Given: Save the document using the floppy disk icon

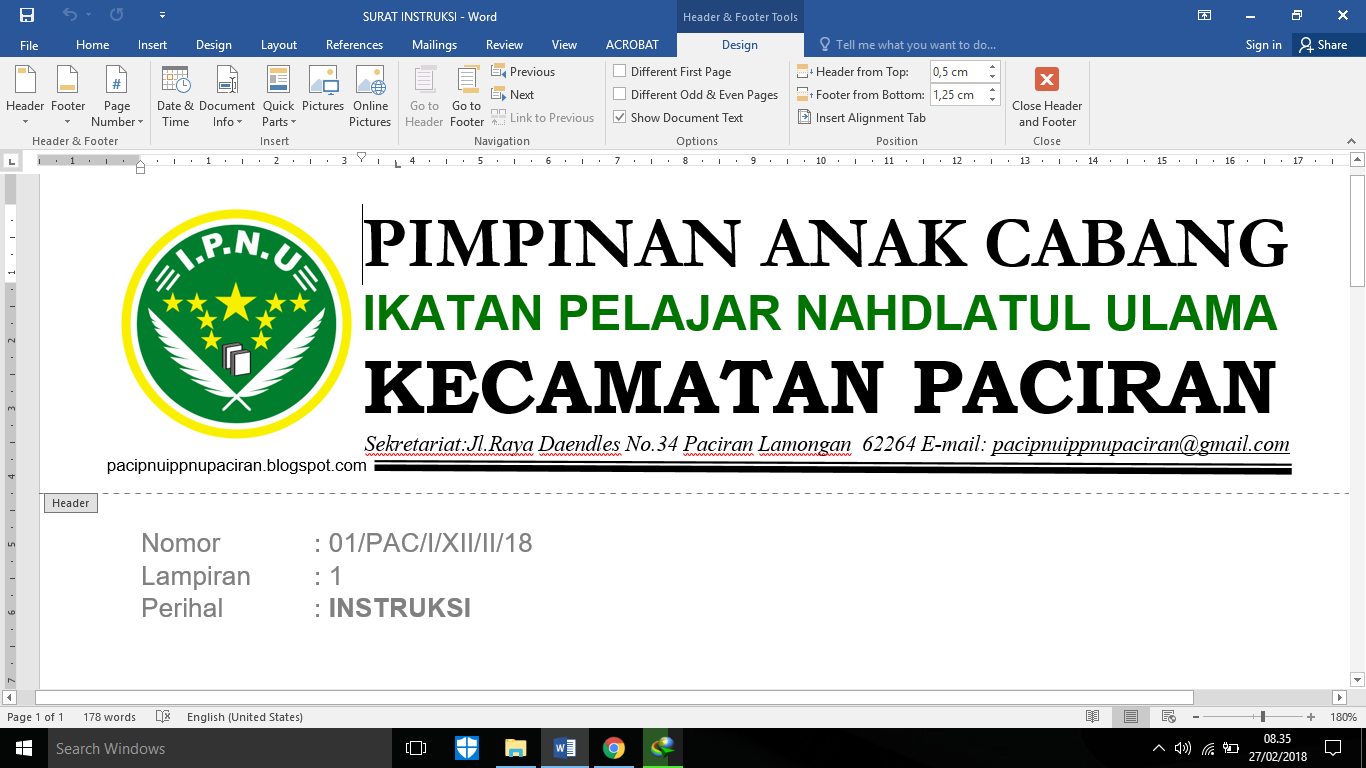Looking at the screenshot, I should [27, 16].
